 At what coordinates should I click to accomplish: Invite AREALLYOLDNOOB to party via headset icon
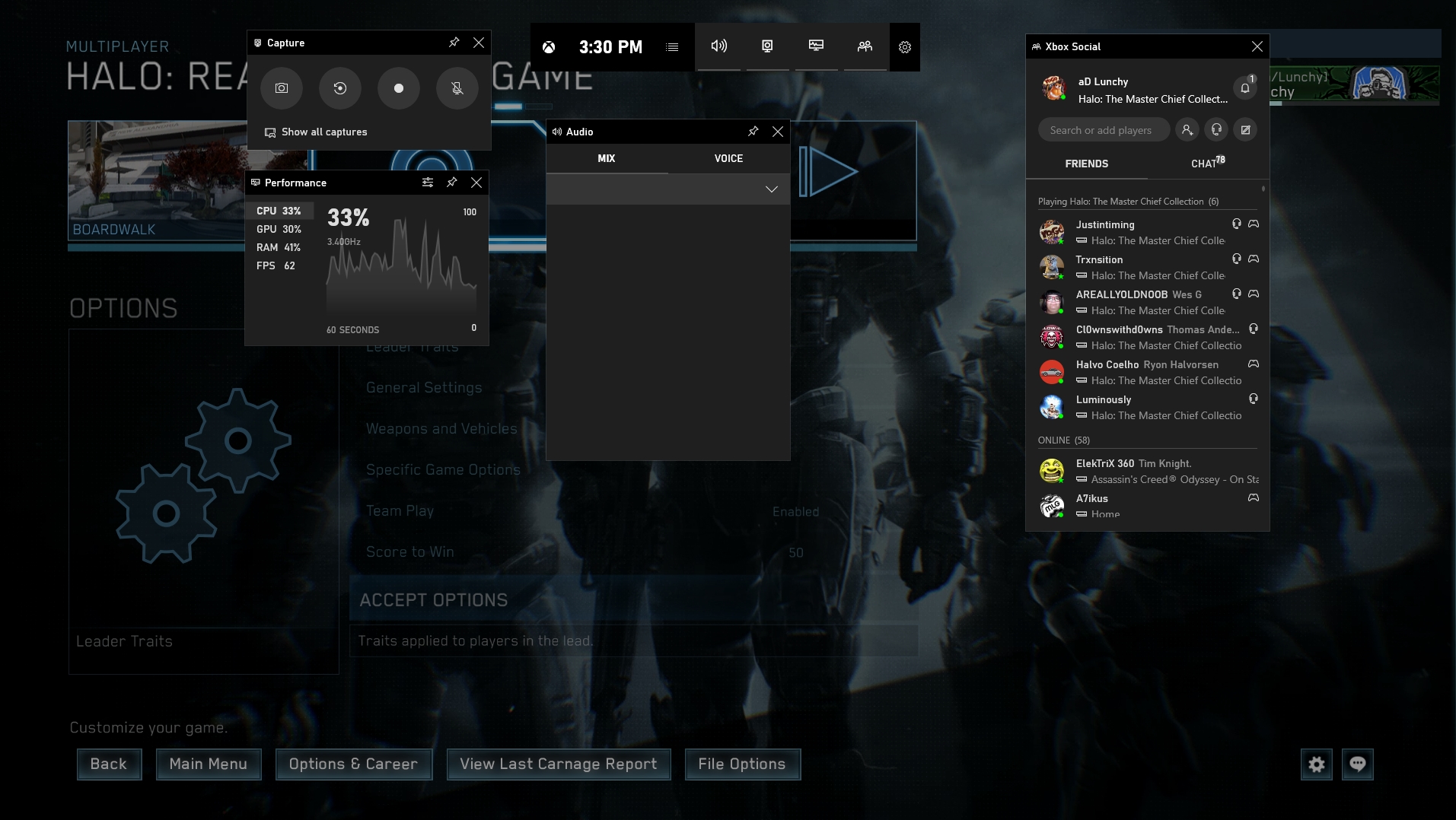tap(1237, 294)
